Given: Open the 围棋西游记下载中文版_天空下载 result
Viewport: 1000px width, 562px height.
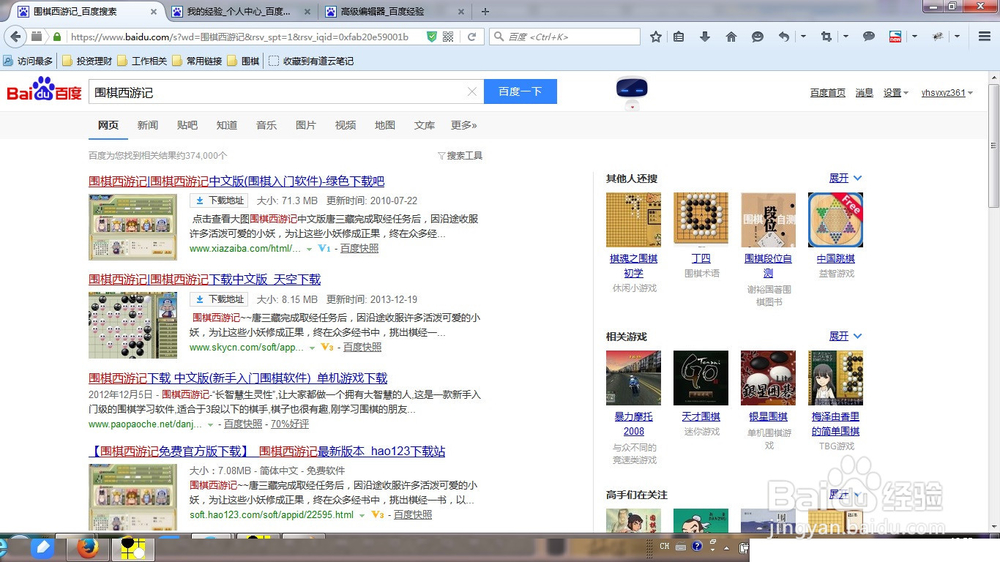Looking at the screenshot, I should click(x=205, y=279).
